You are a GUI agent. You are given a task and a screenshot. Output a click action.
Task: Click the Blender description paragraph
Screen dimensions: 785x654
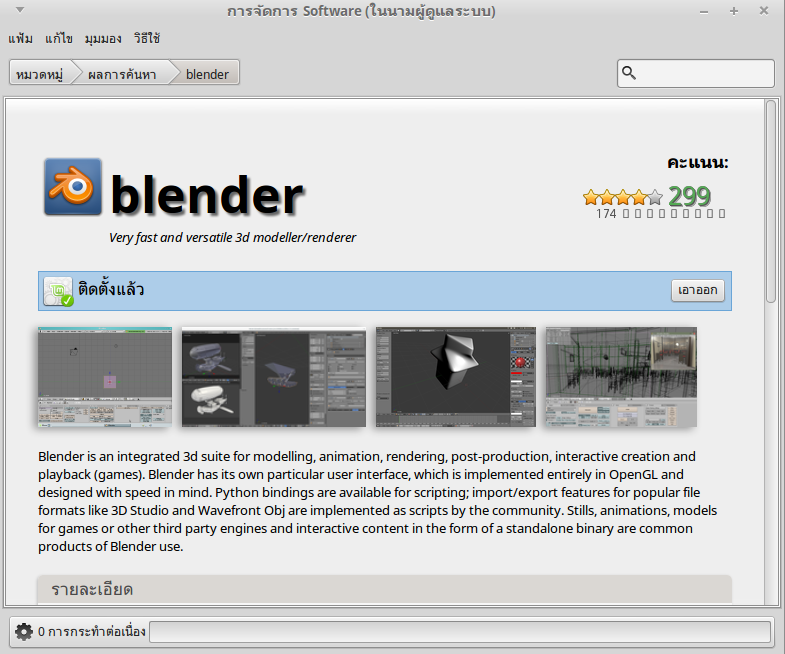[378, 501]
